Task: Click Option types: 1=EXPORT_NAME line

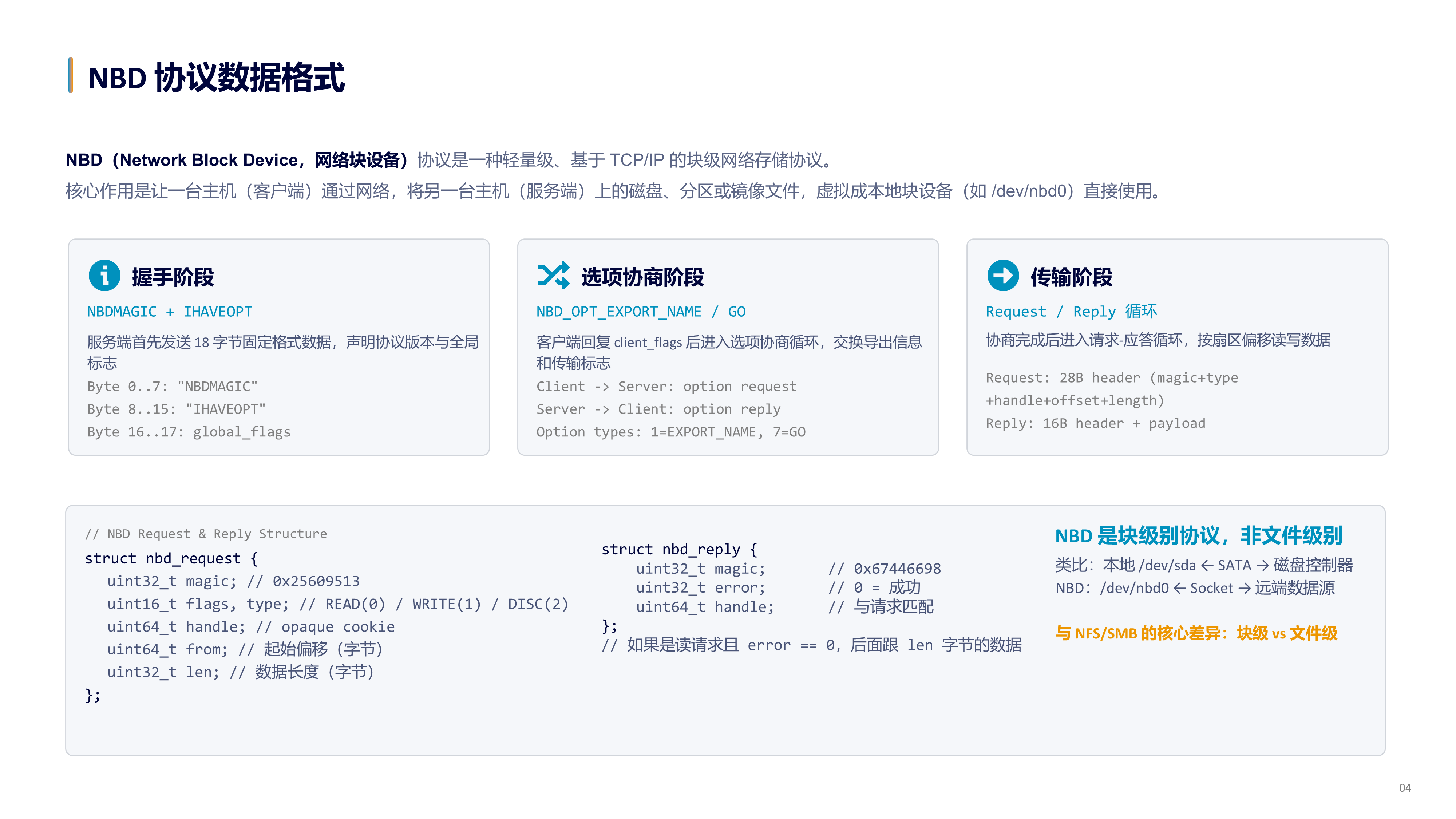Action: pyautogui.click(x=671, y=432)
